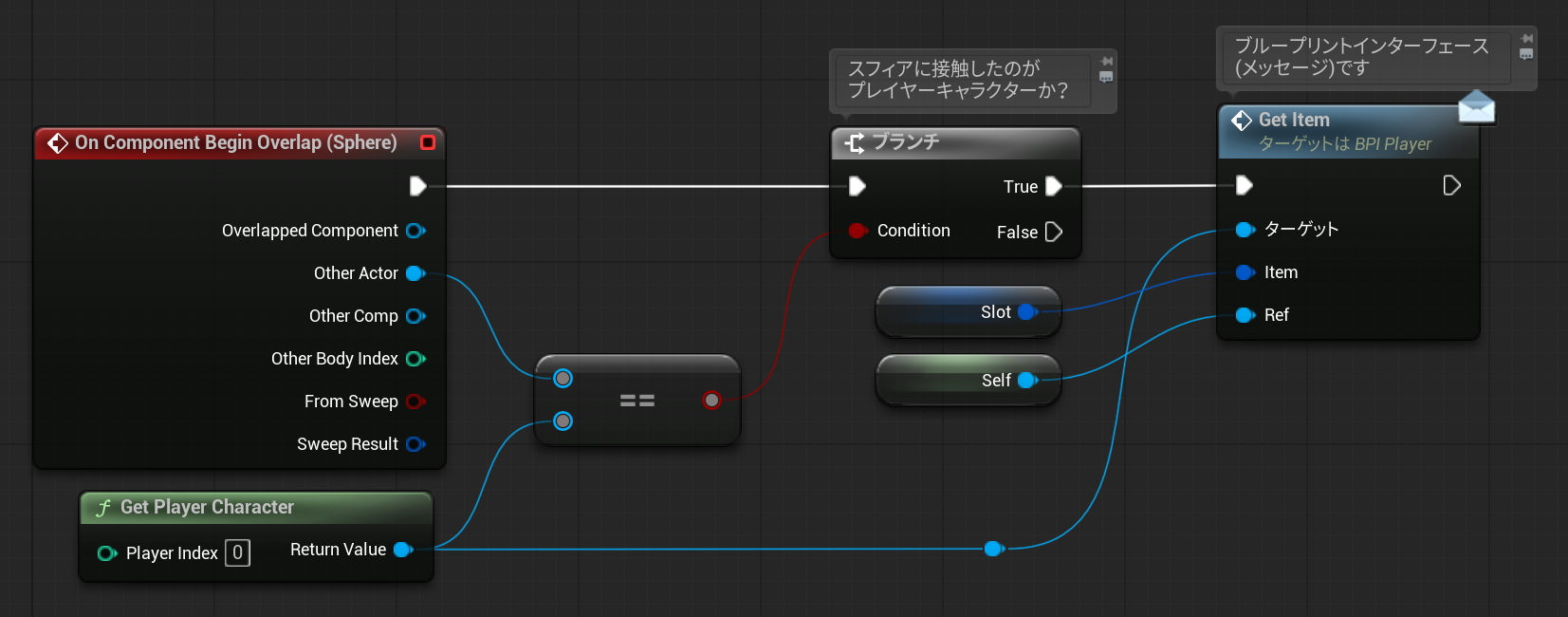Click the red Condition input pin
Screen dimensions: 1568x617
click(858, 231)
